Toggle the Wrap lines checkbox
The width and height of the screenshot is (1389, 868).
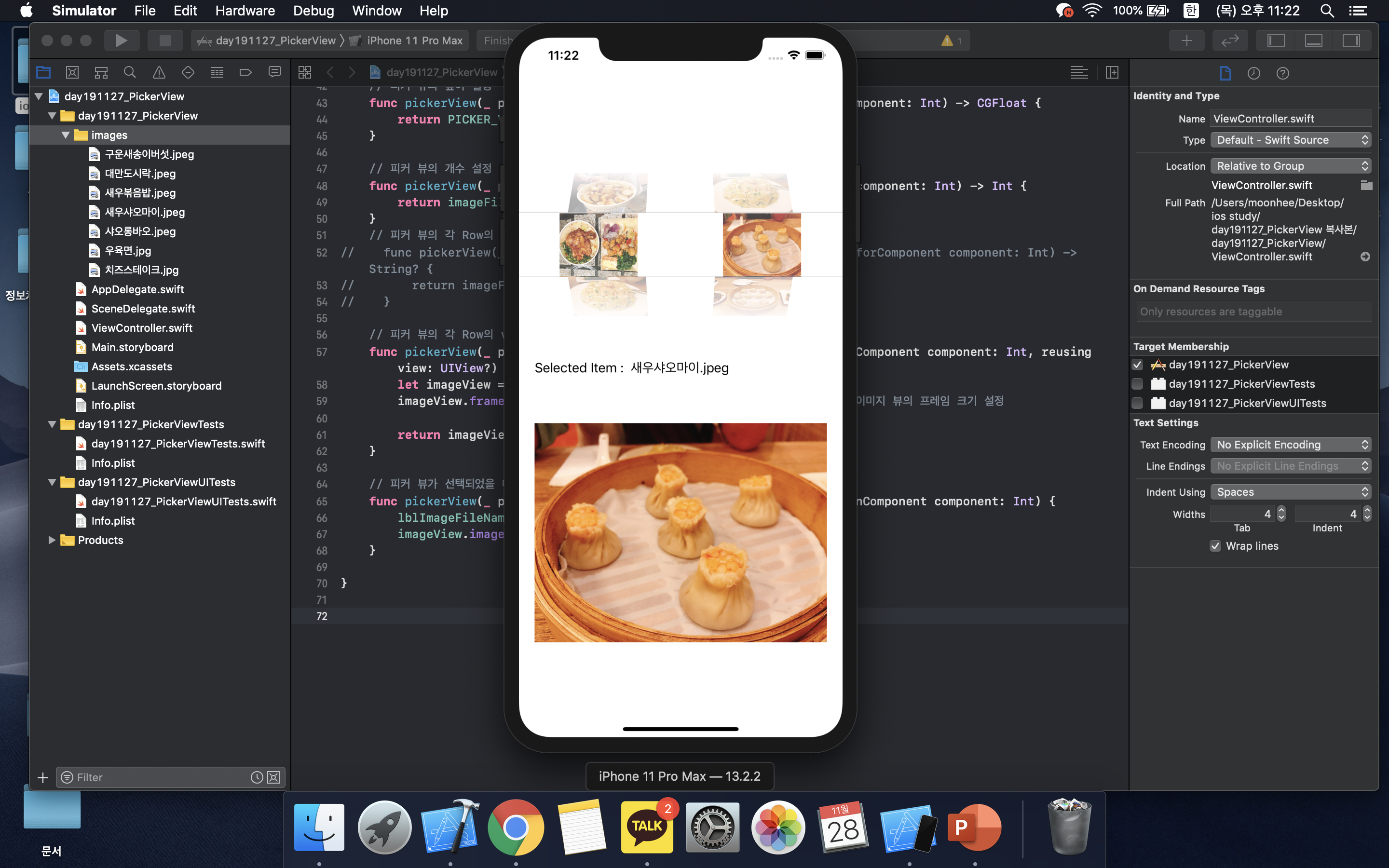(1215, 546)
